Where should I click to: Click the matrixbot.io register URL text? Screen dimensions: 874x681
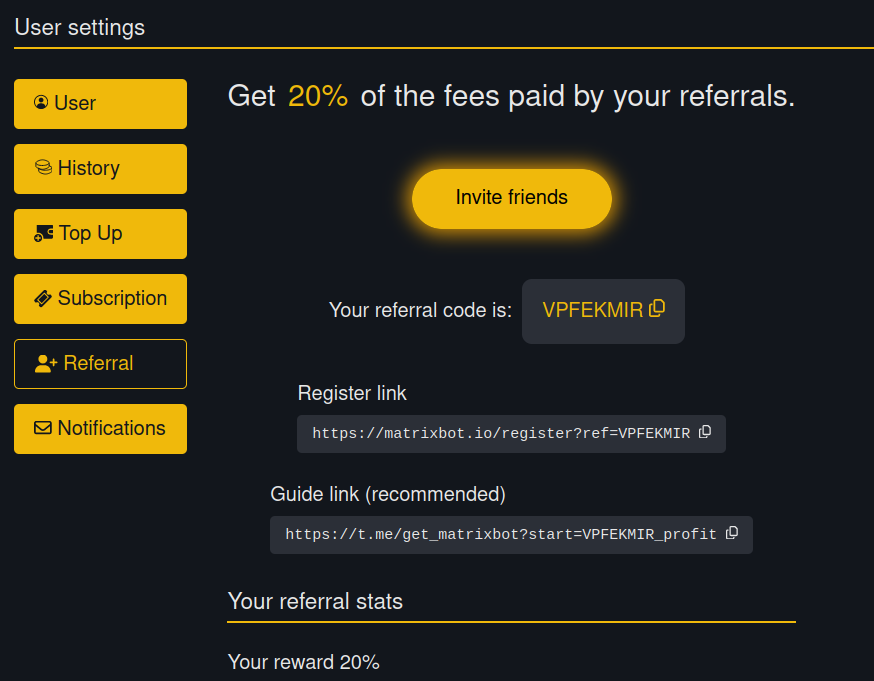501,434
